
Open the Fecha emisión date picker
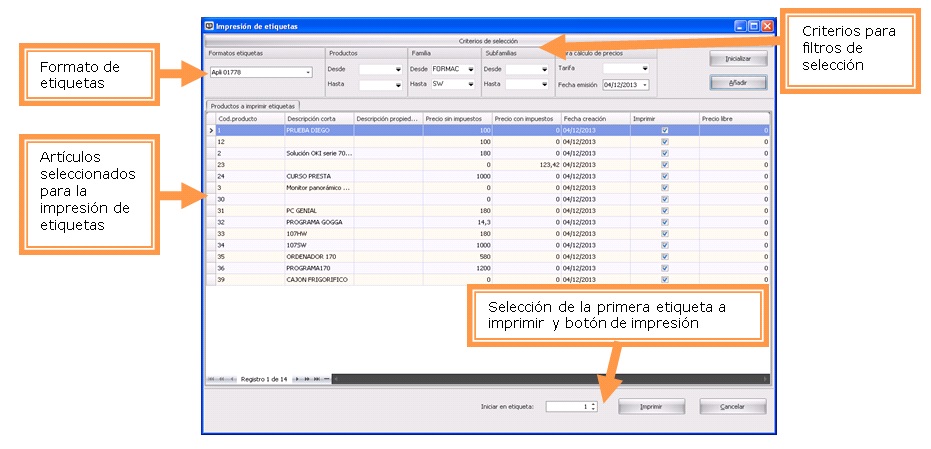pyautogui.click(x=645, y=85)
